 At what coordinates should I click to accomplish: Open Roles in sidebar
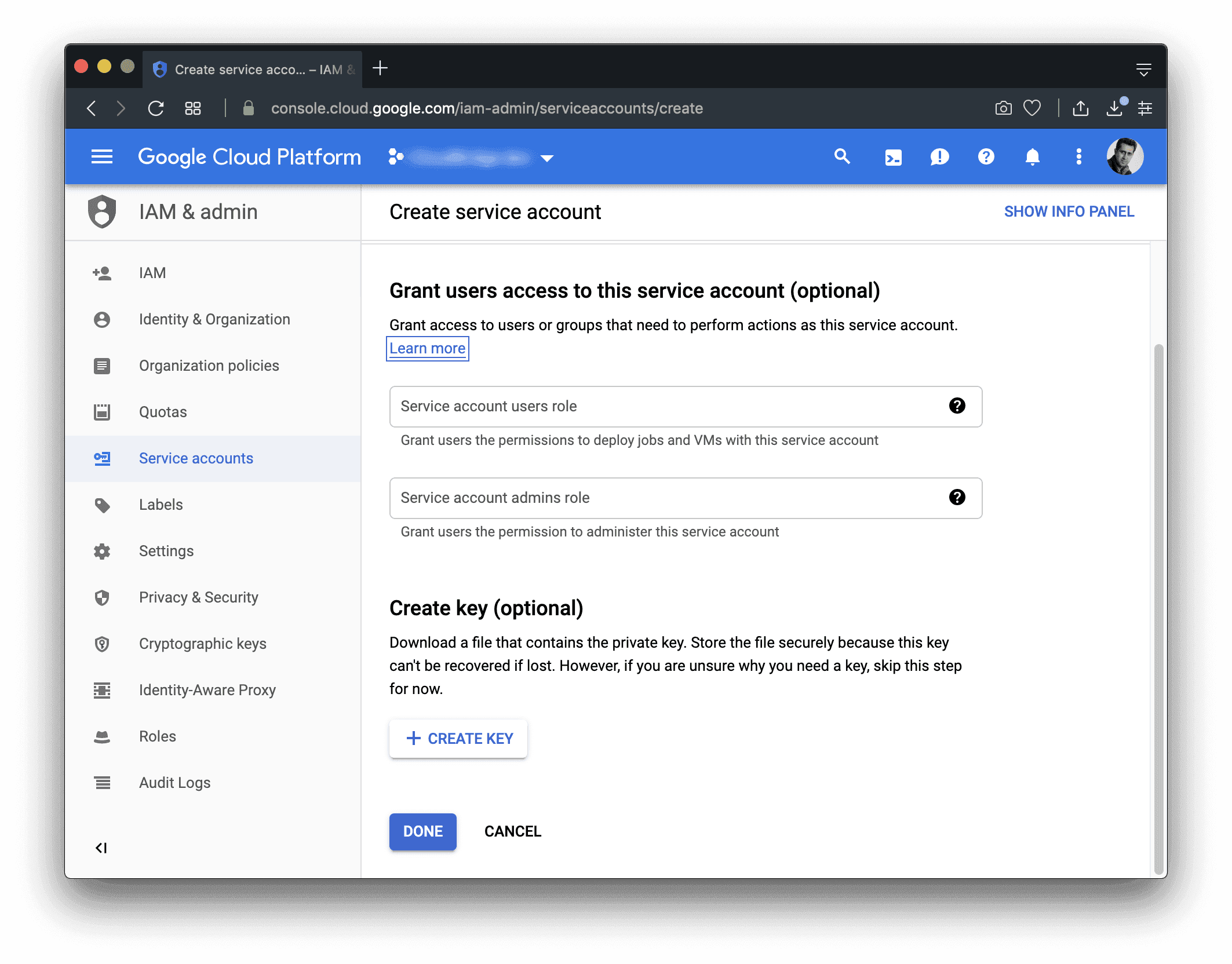click(x=158, y=736)
